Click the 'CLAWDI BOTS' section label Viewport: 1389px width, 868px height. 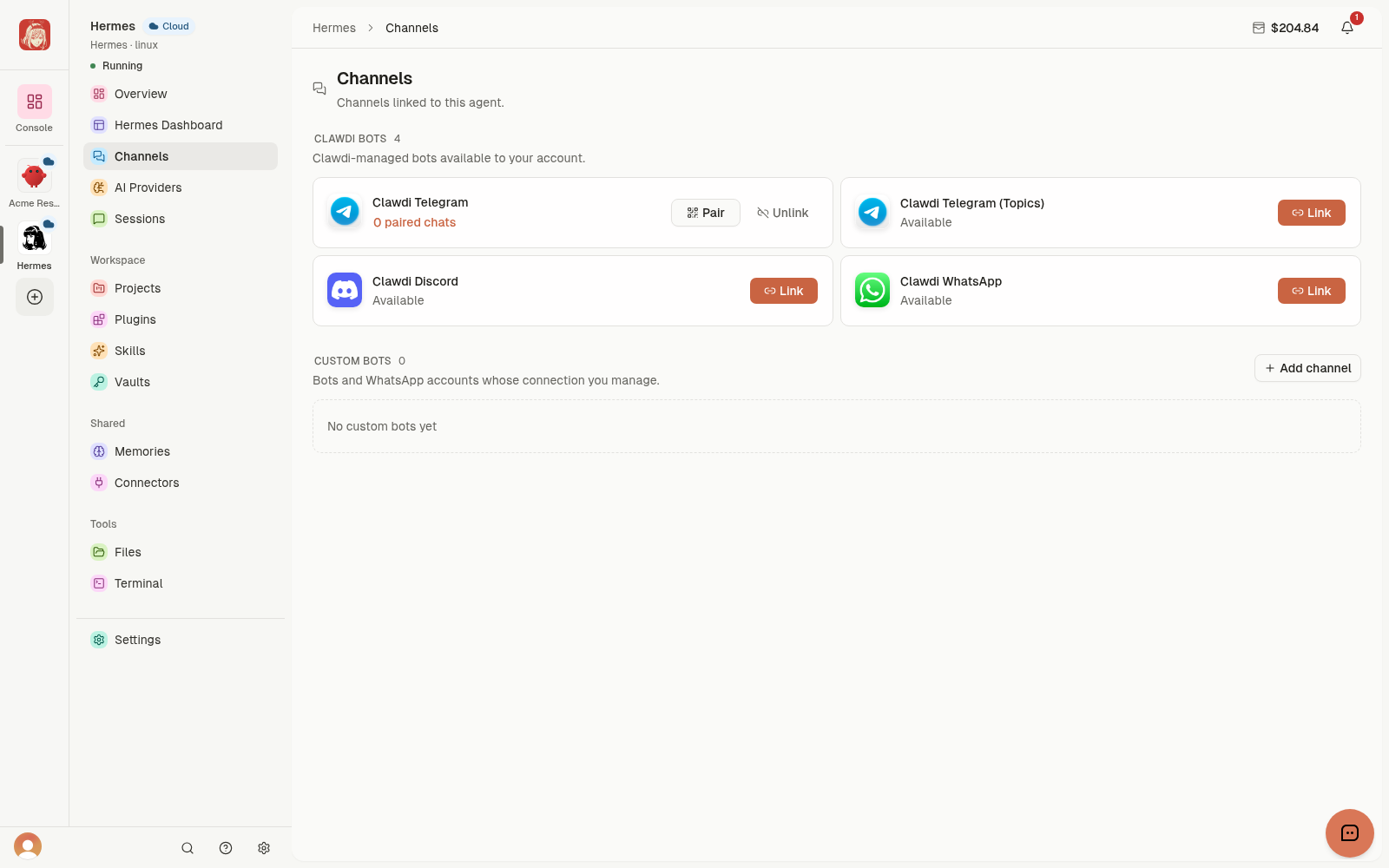click(x=350, y=139)
